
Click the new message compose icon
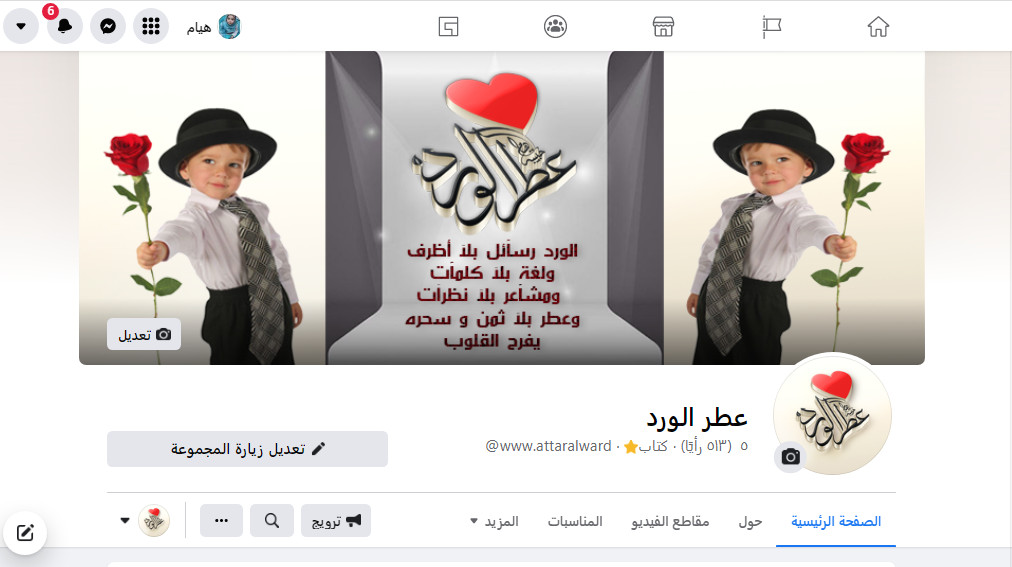(x=25, y=533)
